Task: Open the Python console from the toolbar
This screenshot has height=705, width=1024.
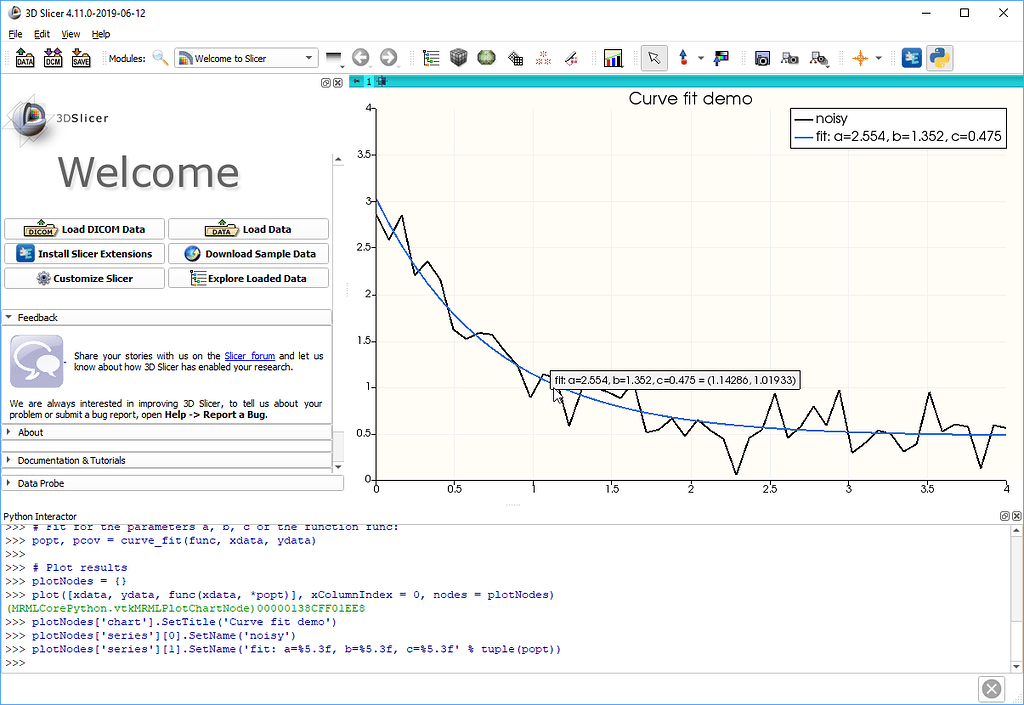Action: point(939,57)
